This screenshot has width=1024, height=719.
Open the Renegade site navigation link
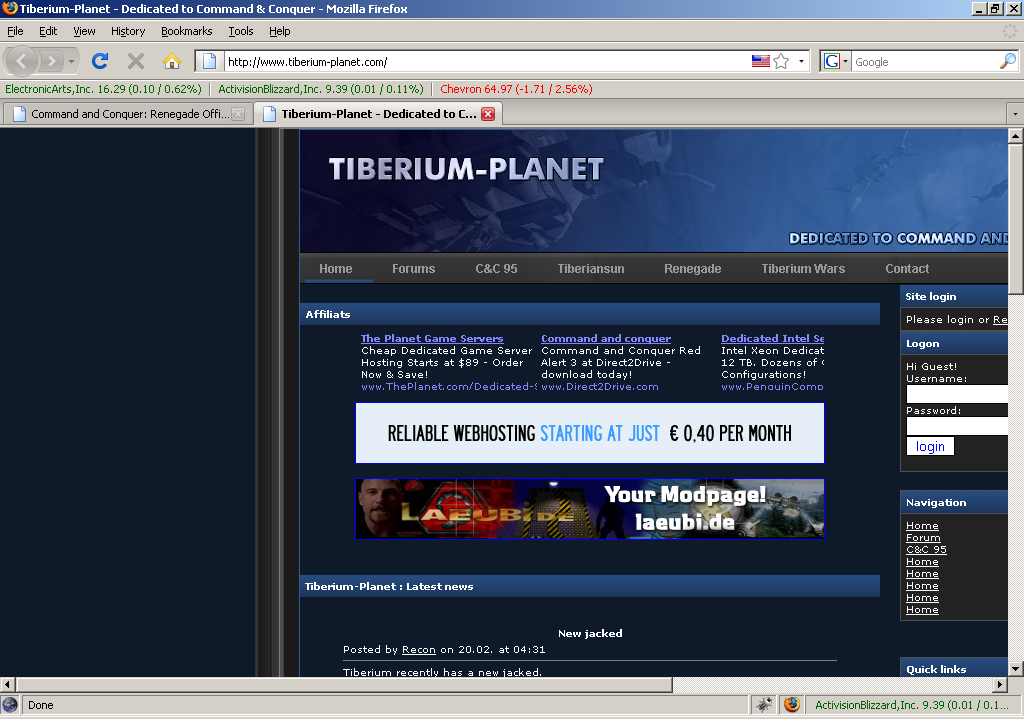point(692,269)
